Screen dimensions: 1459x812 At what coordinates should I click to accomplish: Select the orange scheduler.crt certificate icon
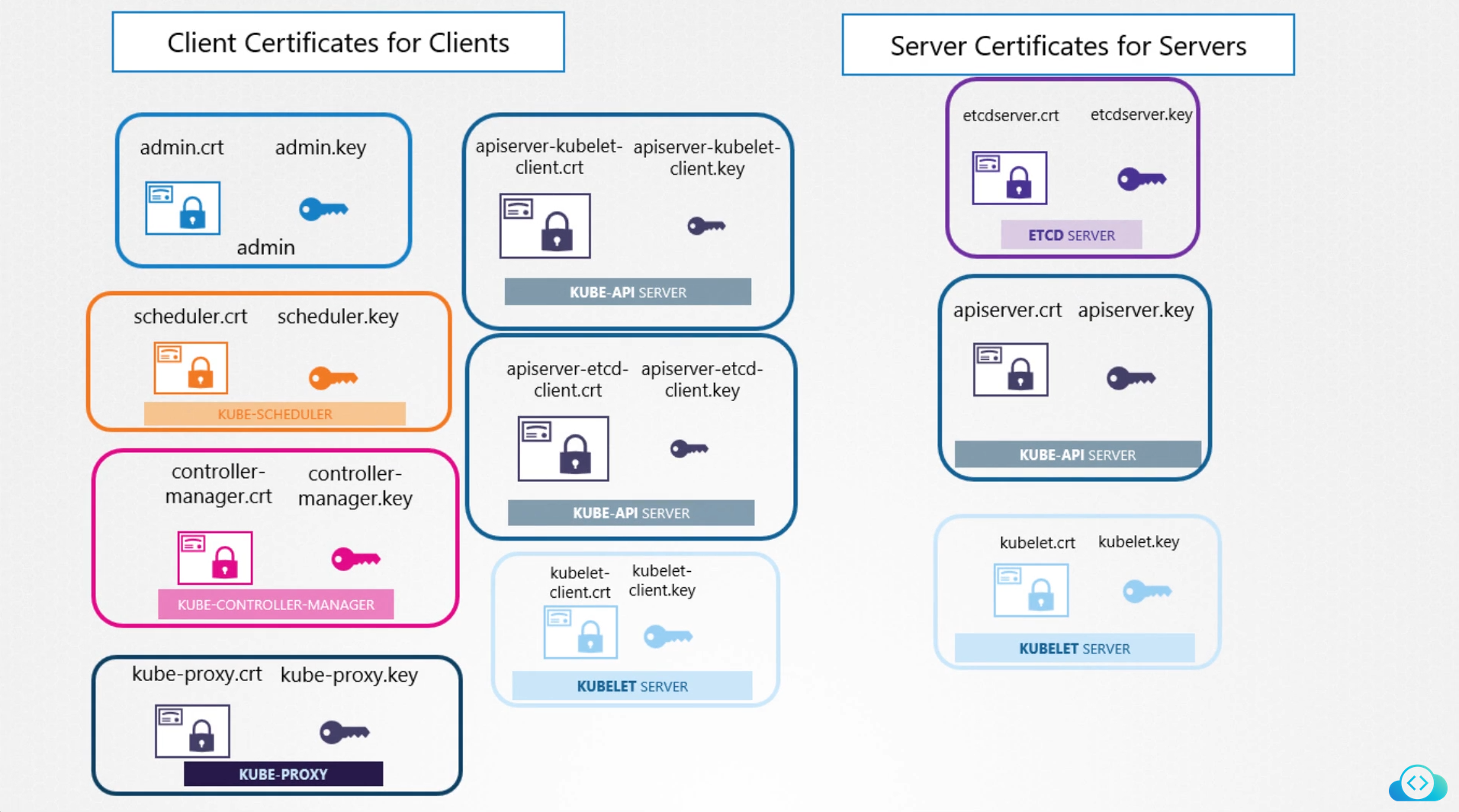(x=191, y=368)
